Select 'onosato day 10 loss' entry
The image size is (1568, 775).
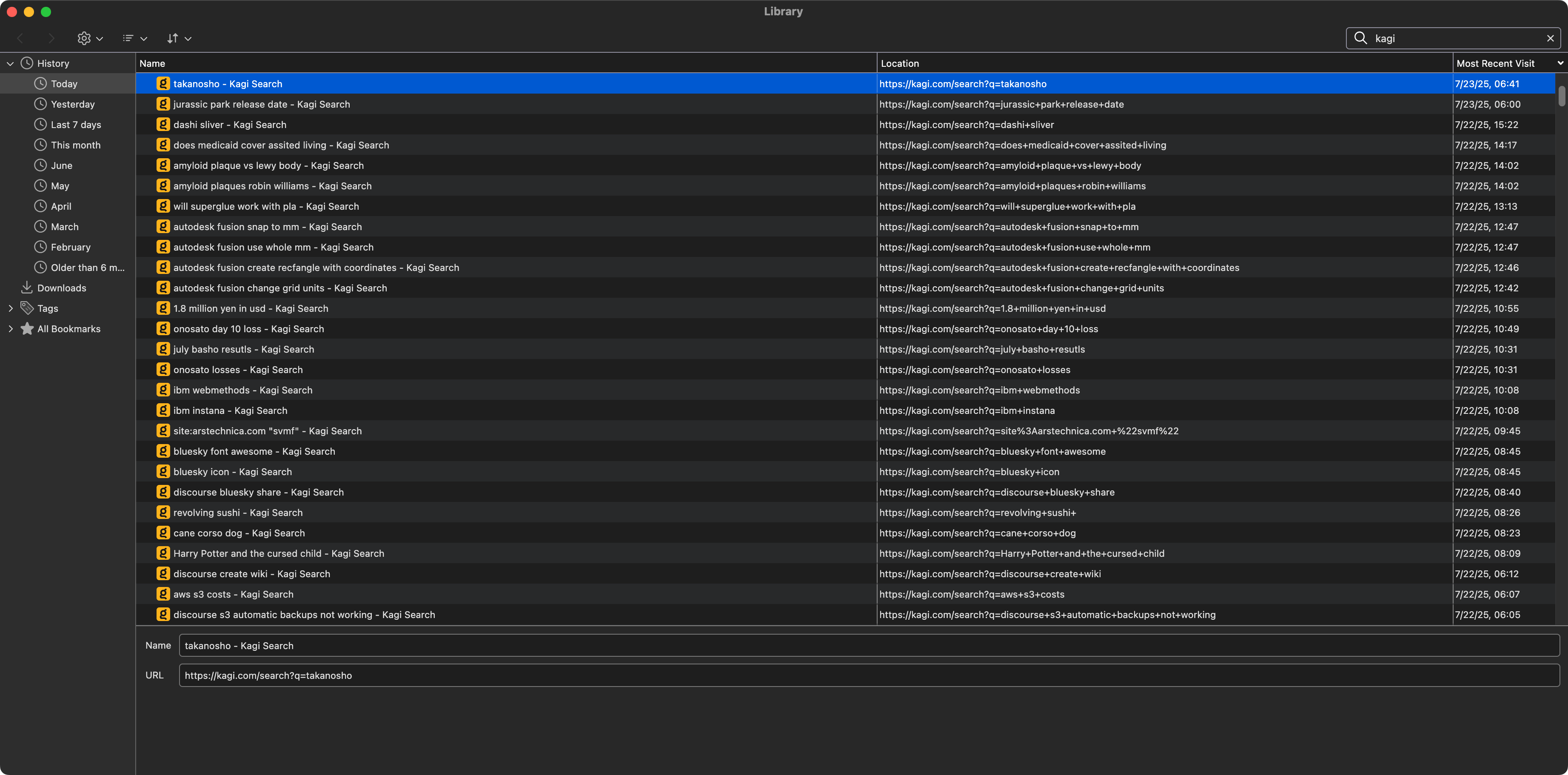pyautogui.click(x=846, y=328)
